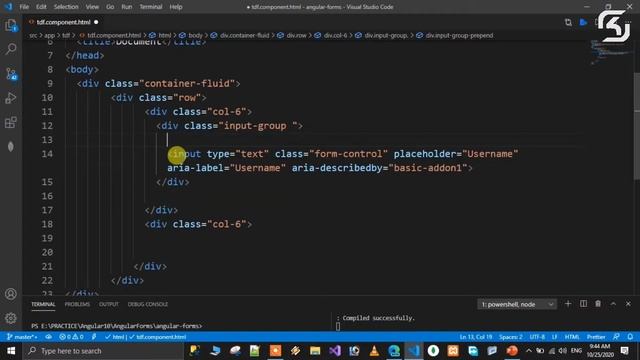Show hidden system tray icons chevron

point(529,351)
